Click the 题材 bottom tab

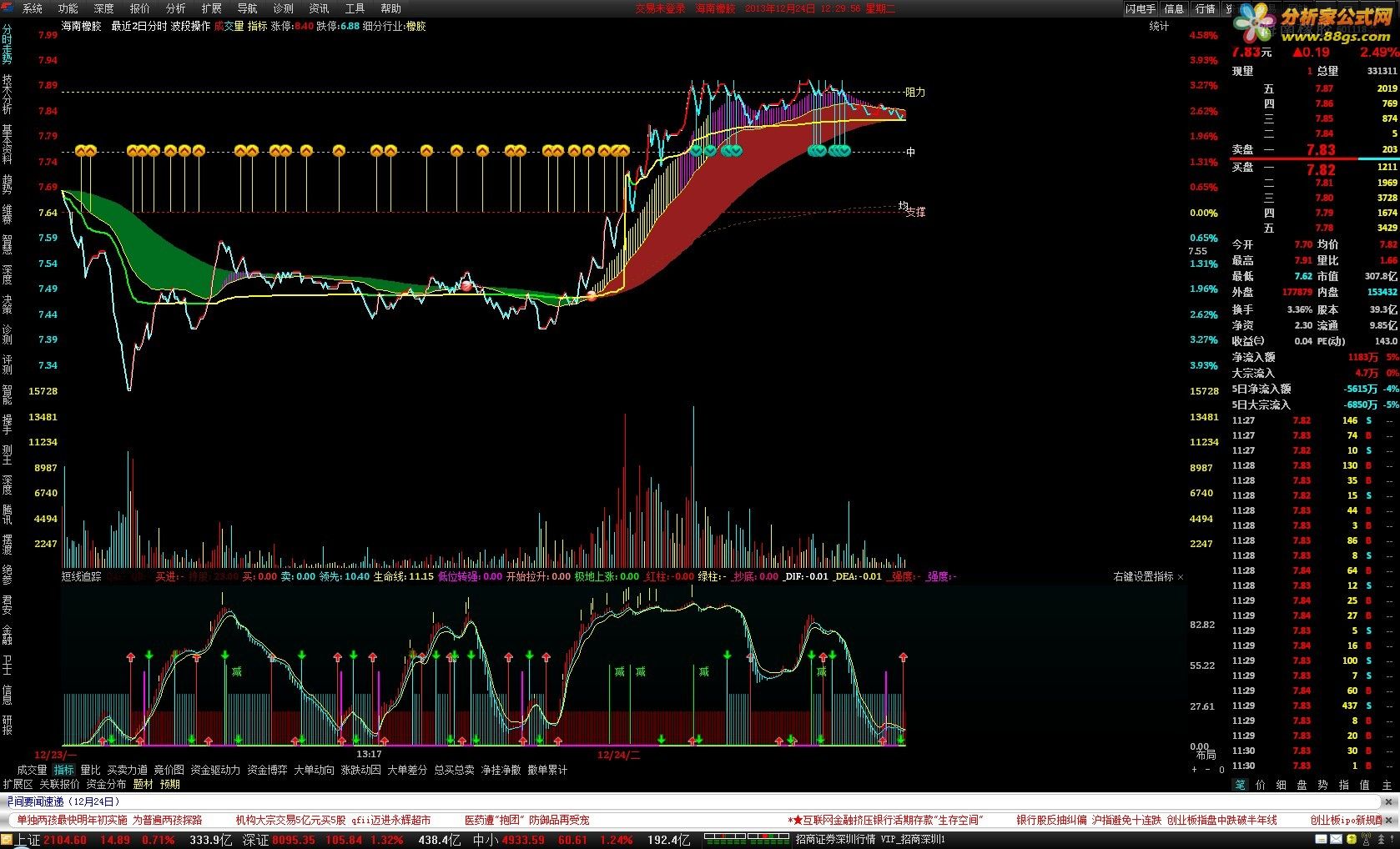(x=143, y=784)
